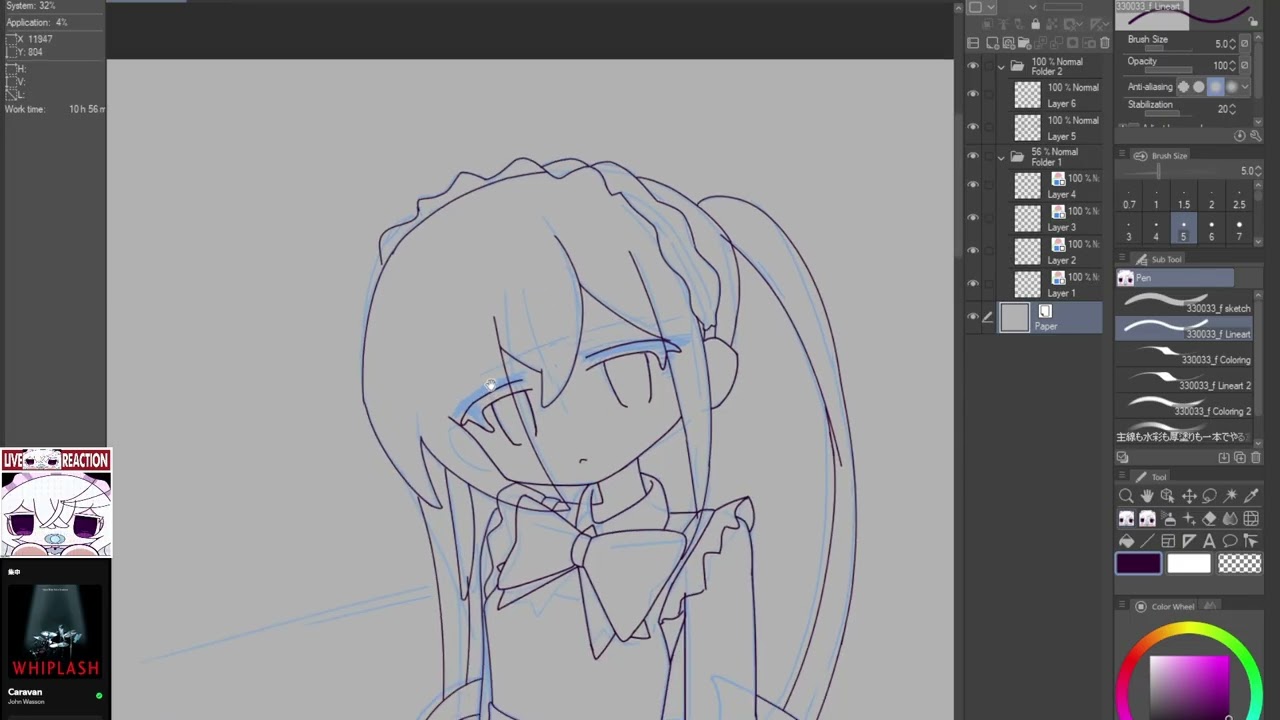Select the Balloon tool
This screenshot has width=1280, height=720.
point(1230,541)
